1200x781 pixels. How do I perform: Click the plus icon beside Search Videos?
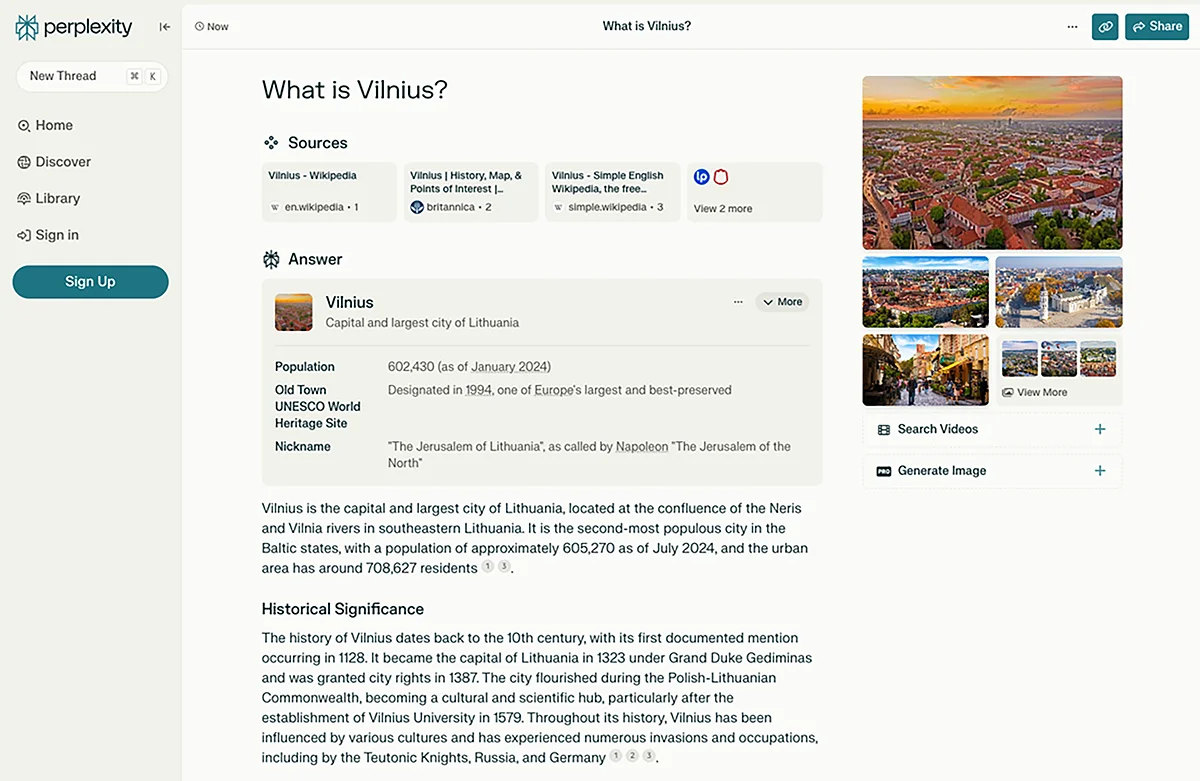(x=1100, y=429)
